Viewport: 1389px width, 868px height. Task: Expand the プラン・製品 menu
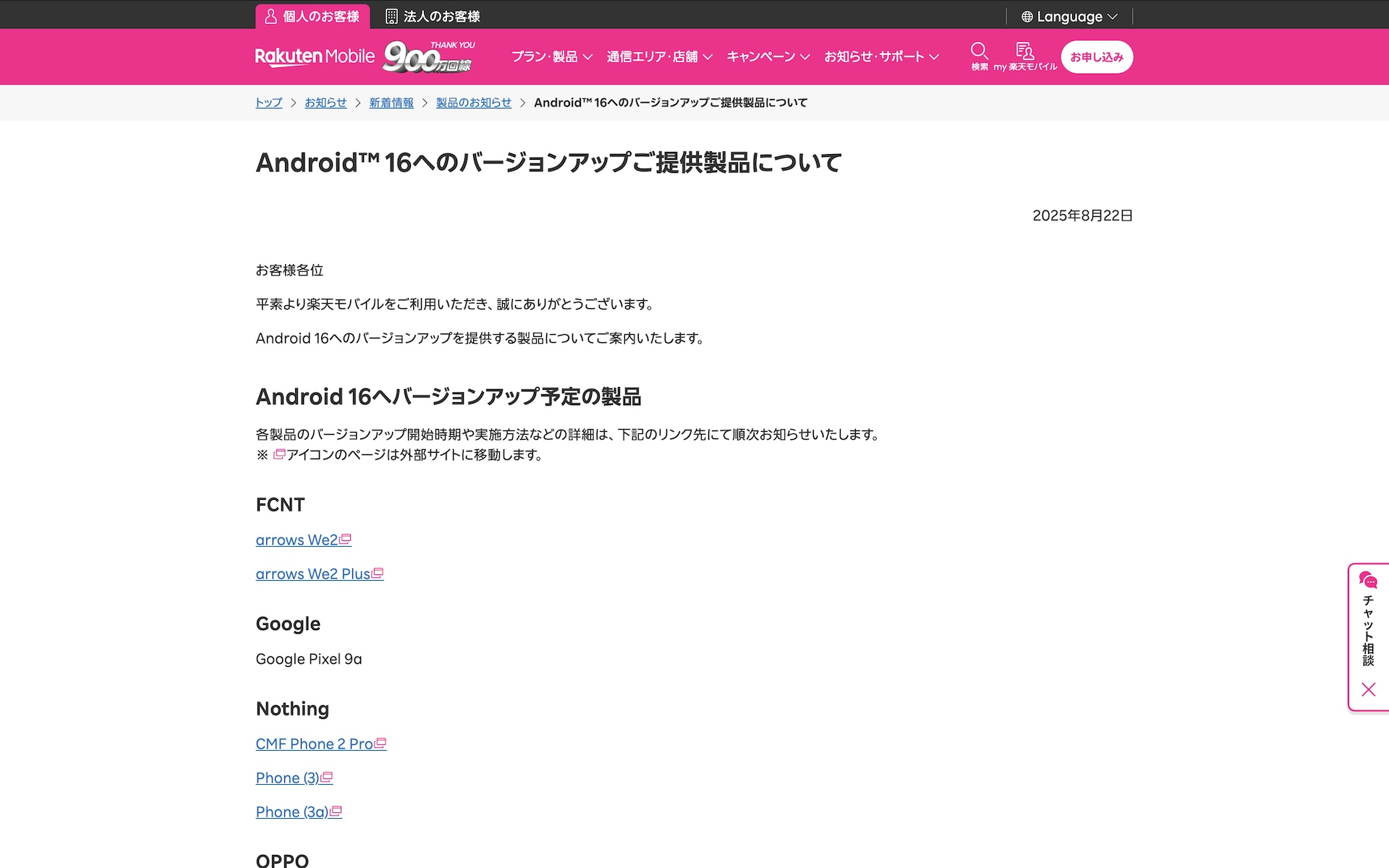coord(551,56)
